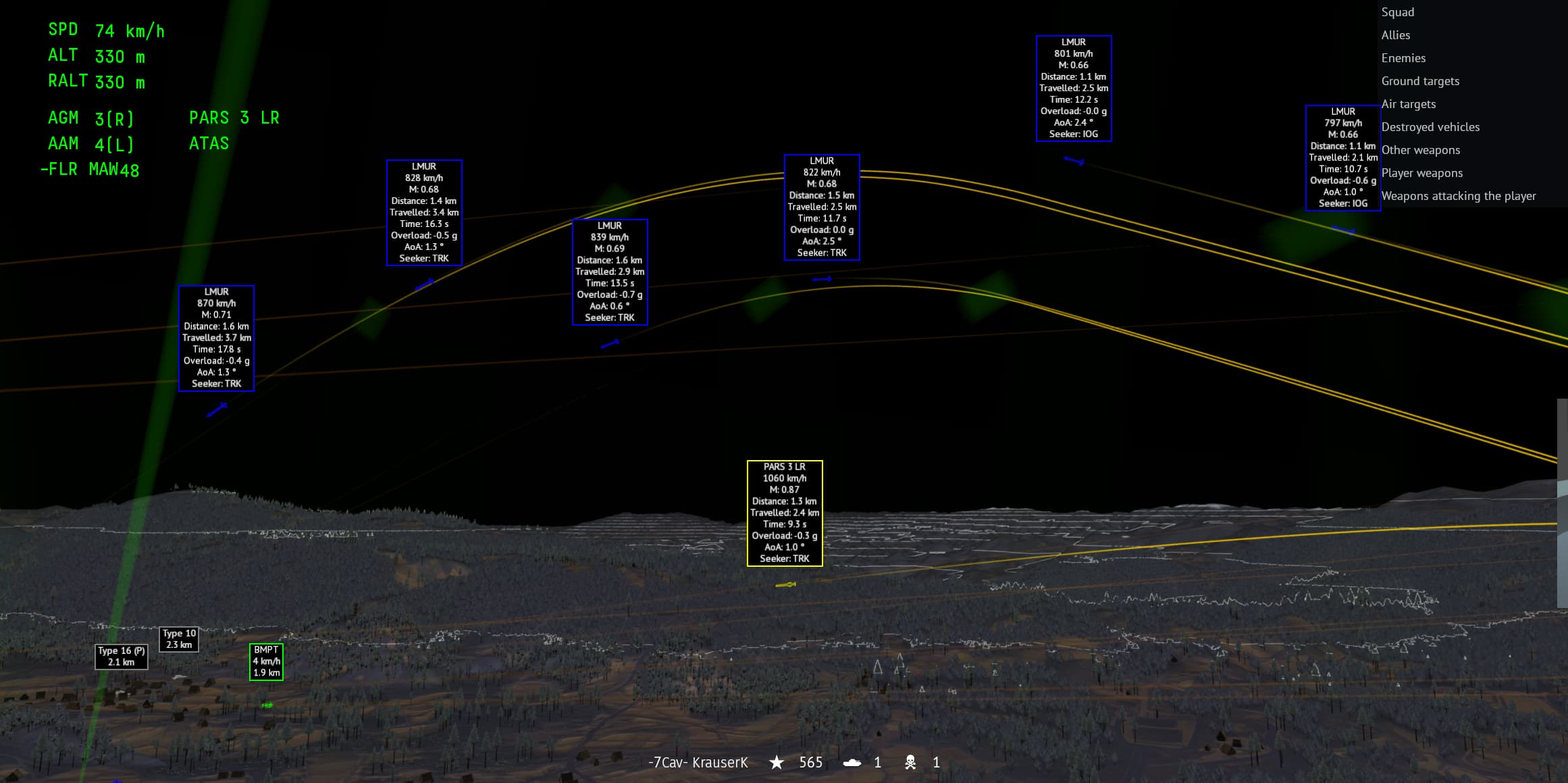This screenshot has width=1568, height=783.
Task: Show Destroyed vehicles option
Action: pos(1430,127)
